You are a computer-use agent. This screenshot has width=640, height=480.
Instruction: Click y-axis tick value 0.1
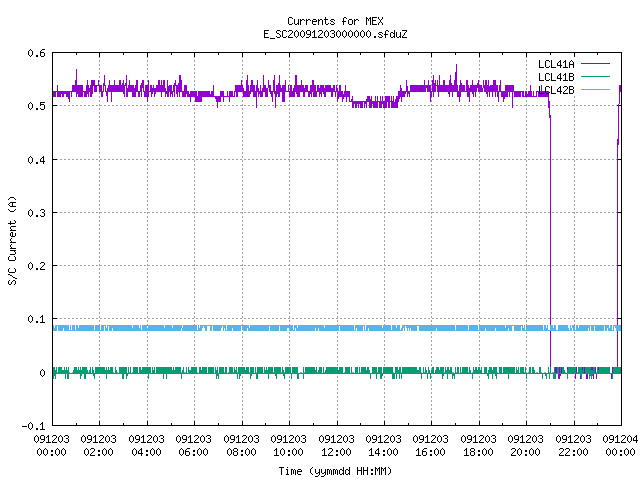coord(36,319)
